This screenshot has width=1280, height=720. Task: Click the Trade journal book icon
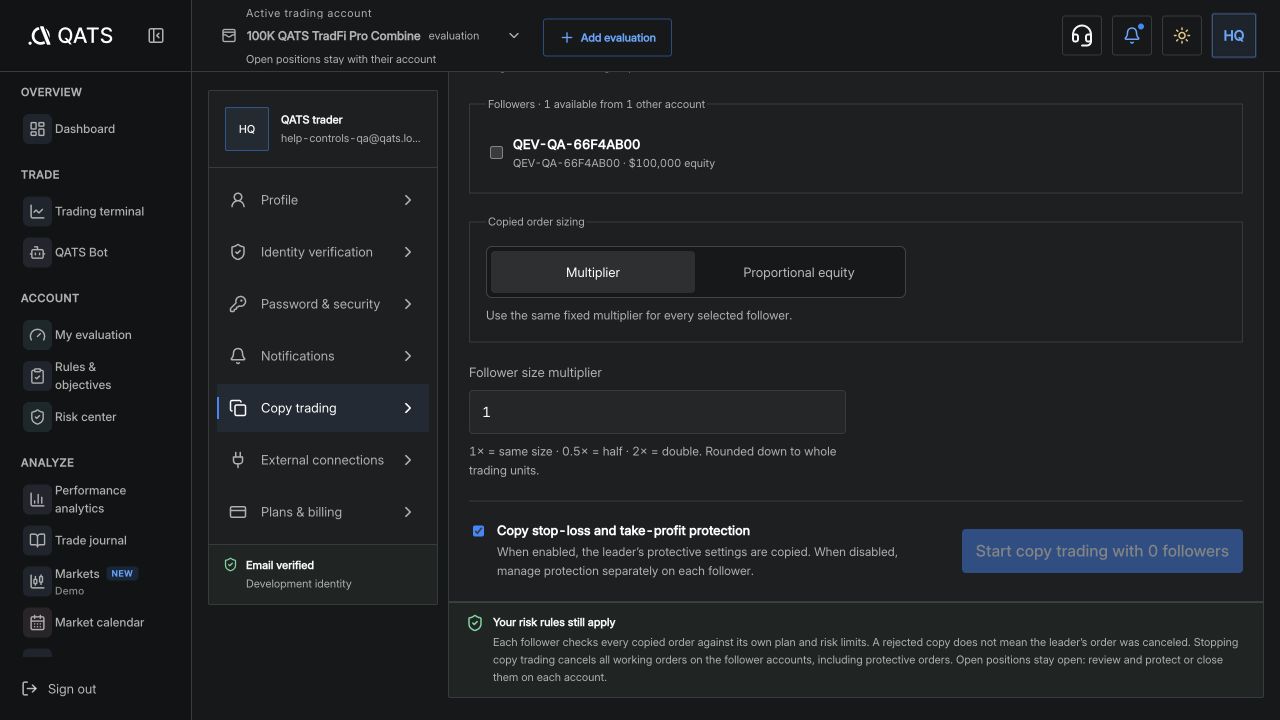pyautogui.click(x=37, y=540)
